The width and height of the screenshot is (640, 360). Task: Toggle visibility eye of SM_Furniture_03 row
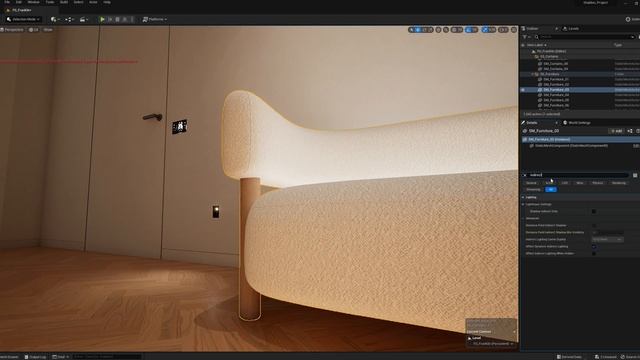(x=523, y=90)
